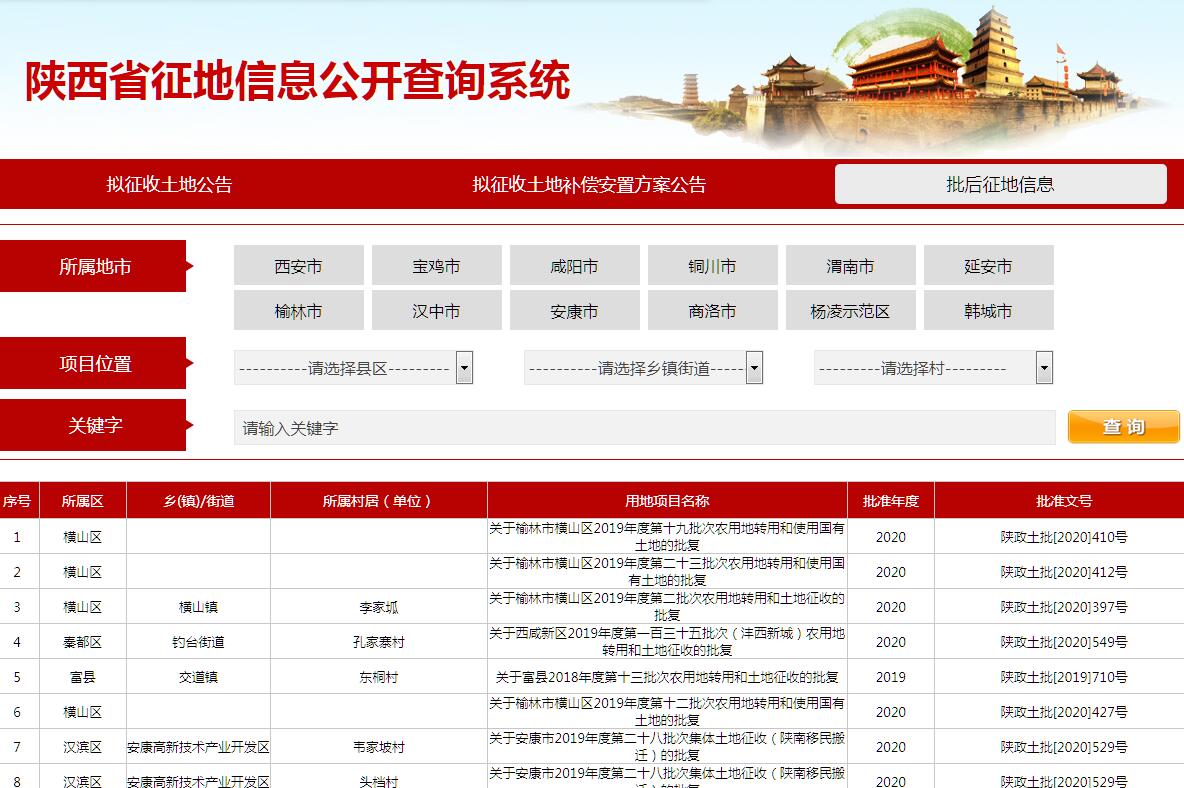Focus the 请输入关键字 keyword input field
The image size is (1184, 788).
point(644,428)
